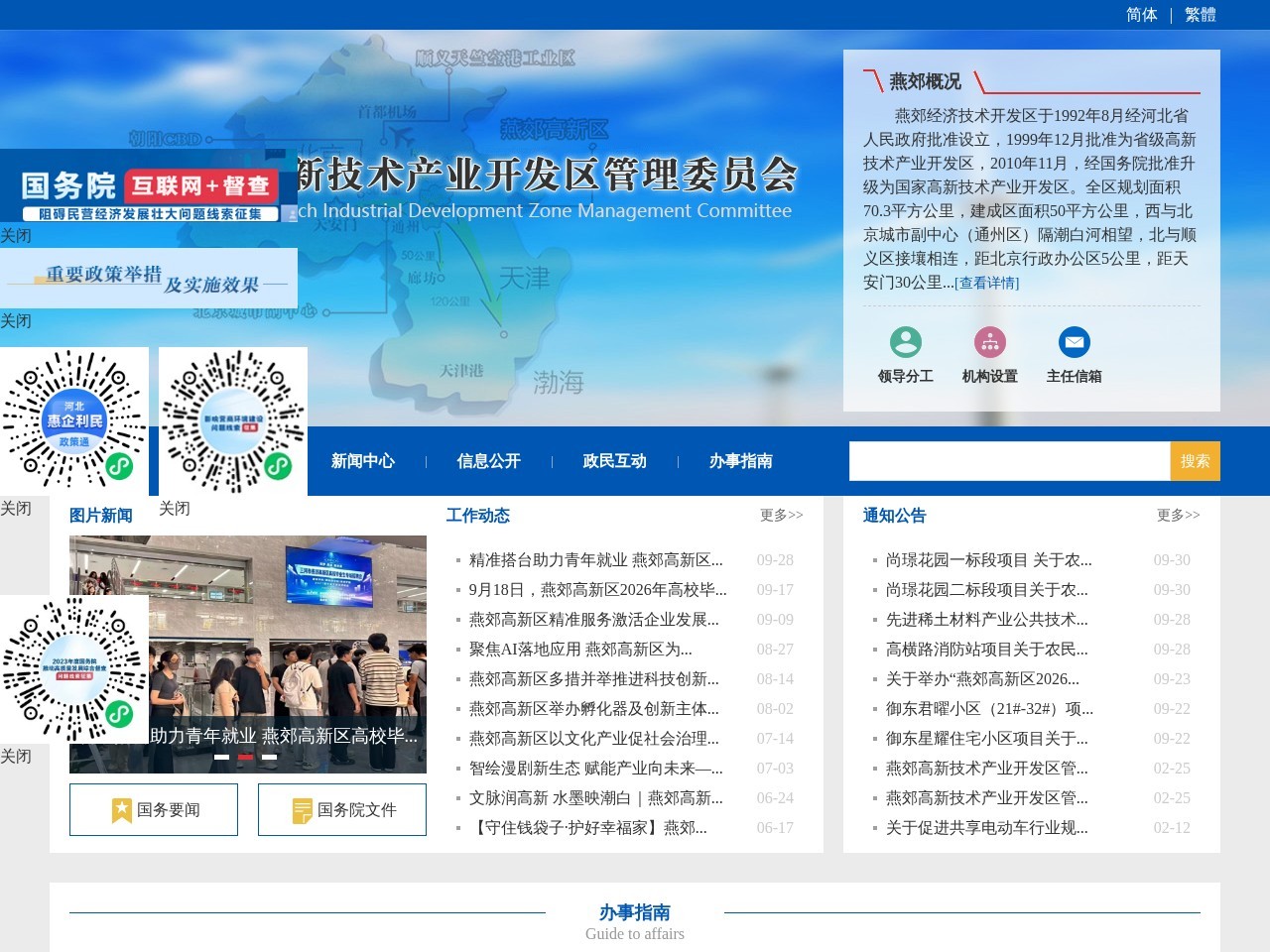Open news item 精准搭台助力青年就业
The width and height of the screenshot is (1270, 952).
point(596,560)
